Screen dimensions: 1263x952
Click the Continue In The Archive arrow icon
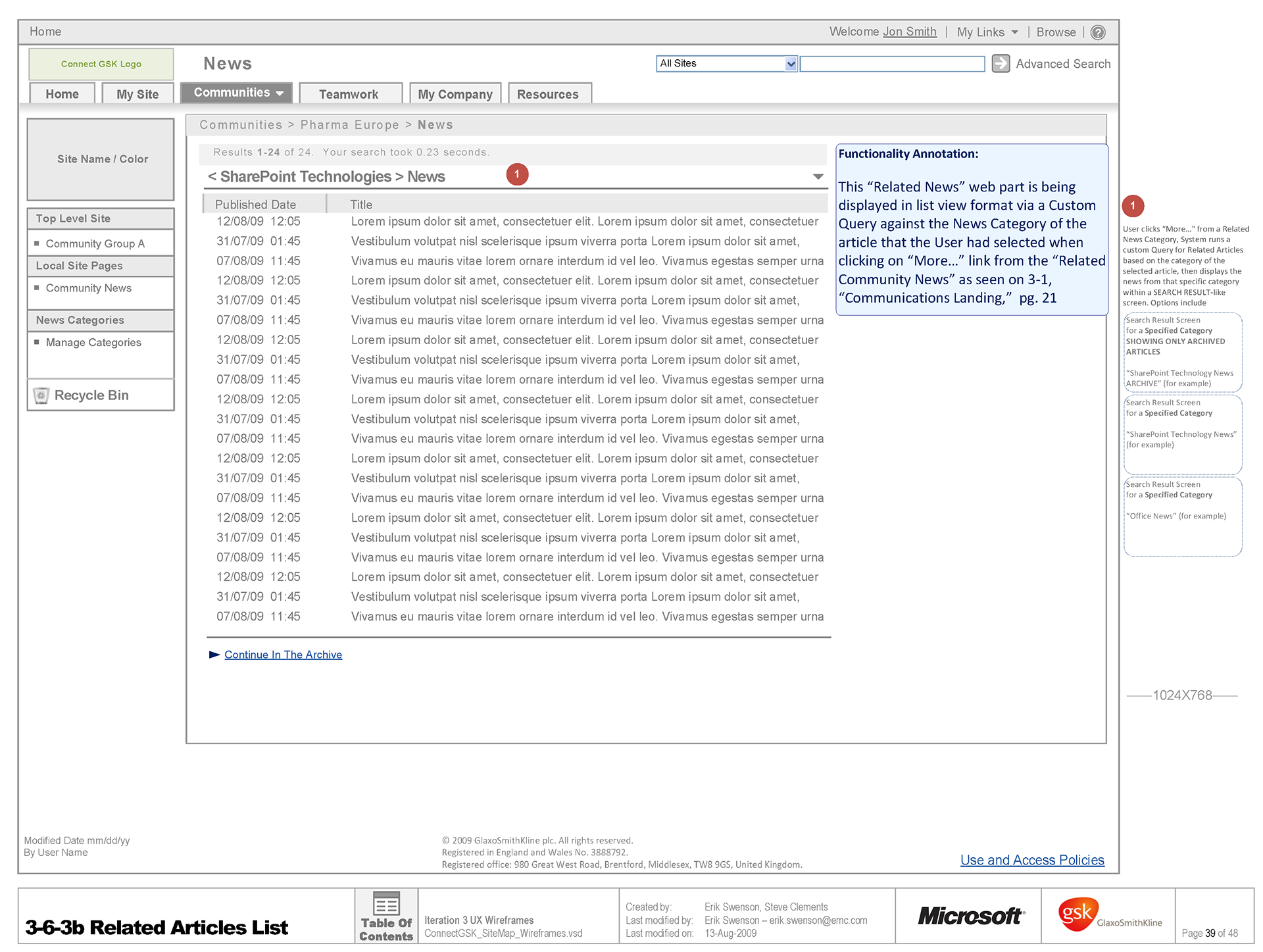(x=214, y=655)
